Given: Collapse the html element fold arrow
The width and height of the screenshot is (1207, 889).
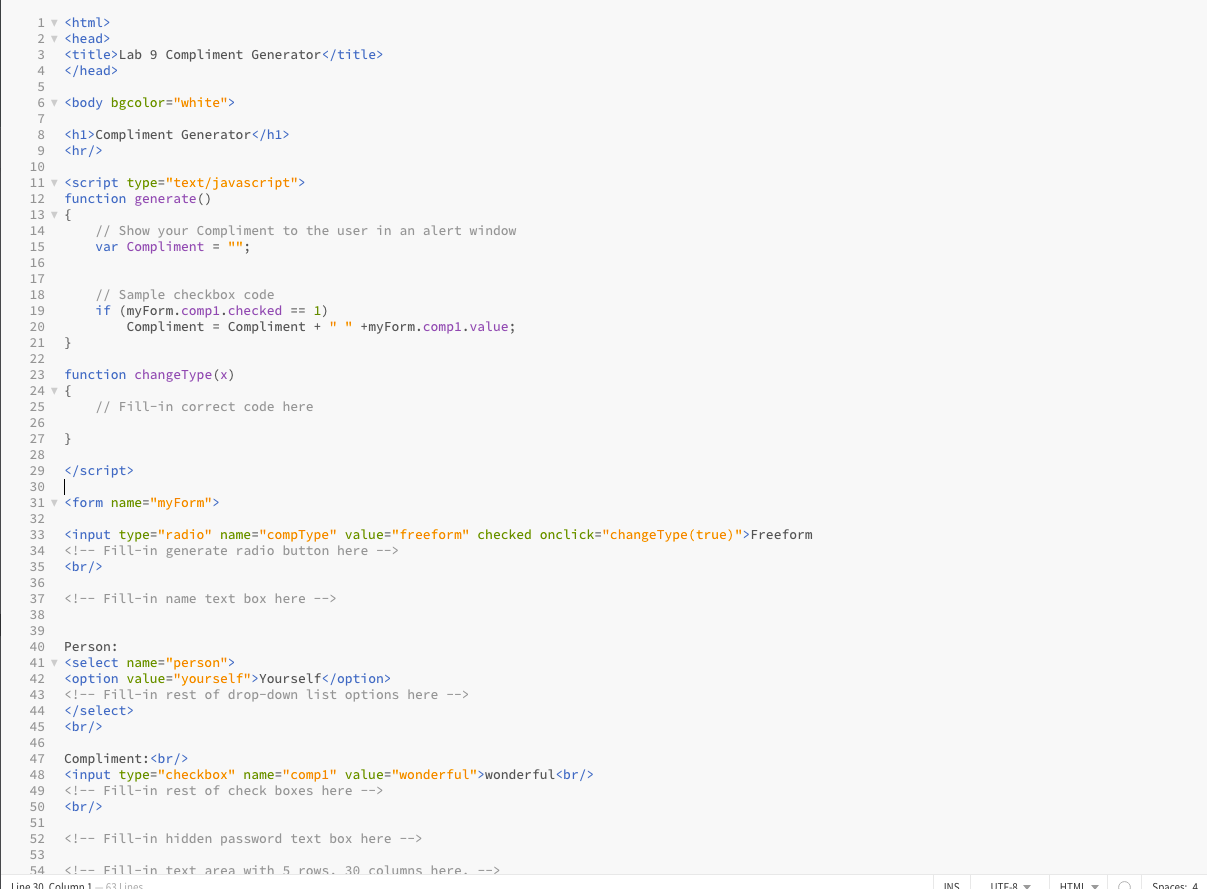Looking at the screenshot, I should click(54, 22).
